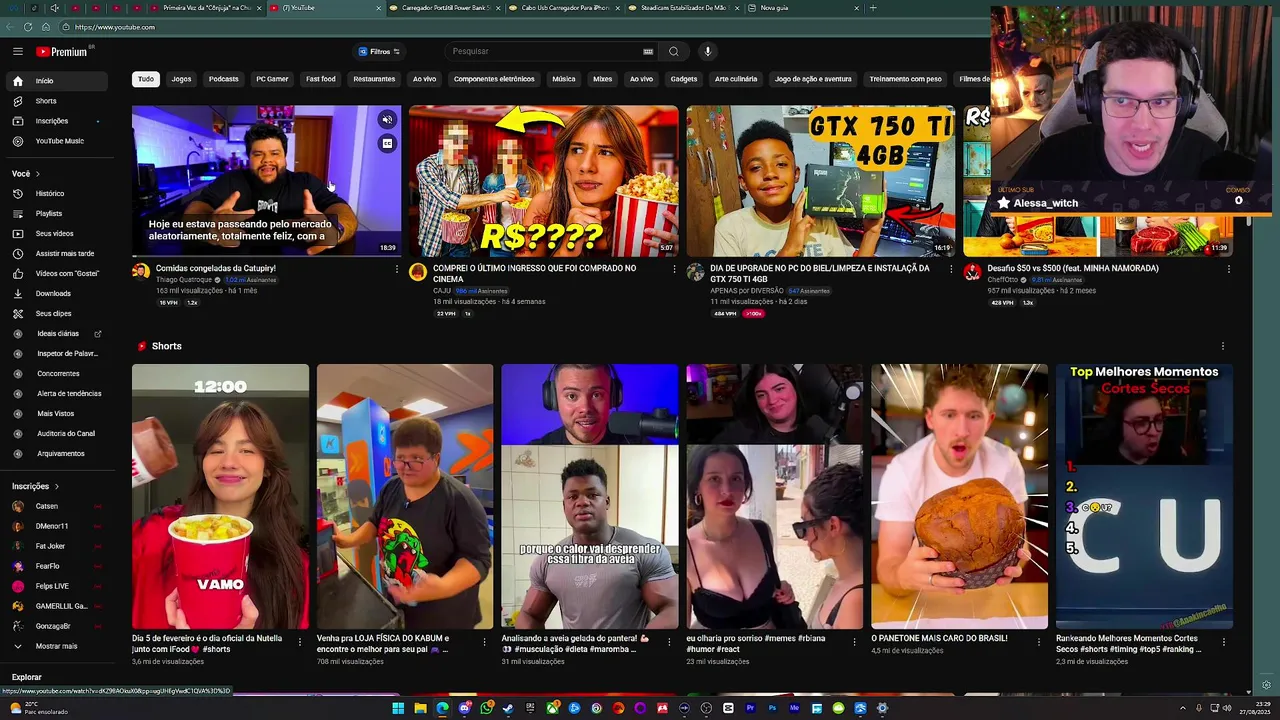
Task: Open Steam from the taskbar
Action: (508, 708)
